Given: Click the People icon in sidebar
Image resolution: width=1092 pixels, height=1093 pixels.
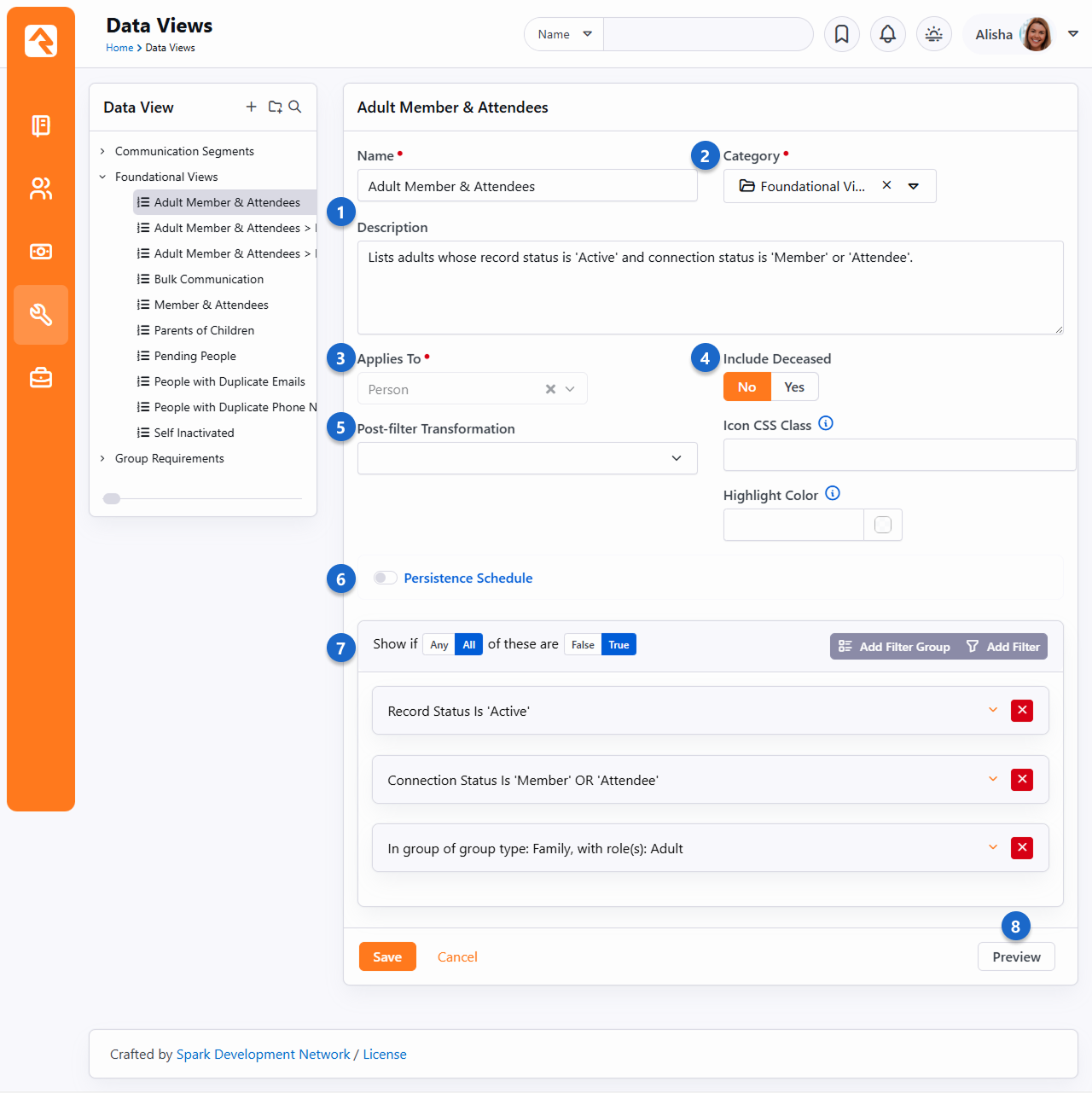Looking at the screenshot, I should tap(41, 189).
